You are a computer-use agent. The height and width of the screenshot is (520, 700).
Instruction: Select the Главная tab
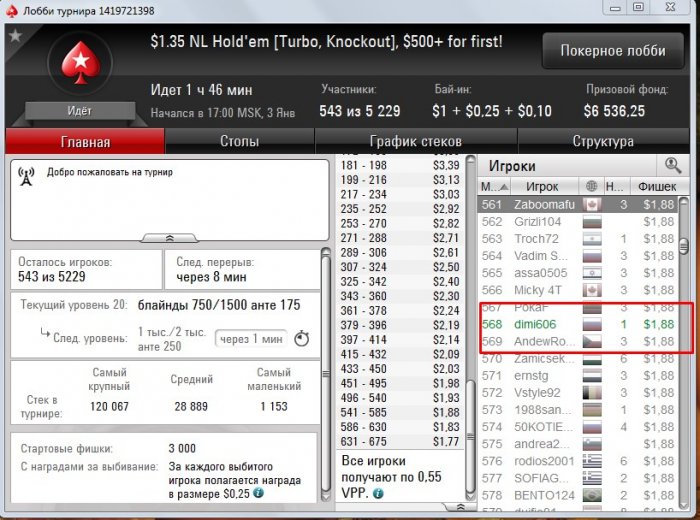(85, 141)
